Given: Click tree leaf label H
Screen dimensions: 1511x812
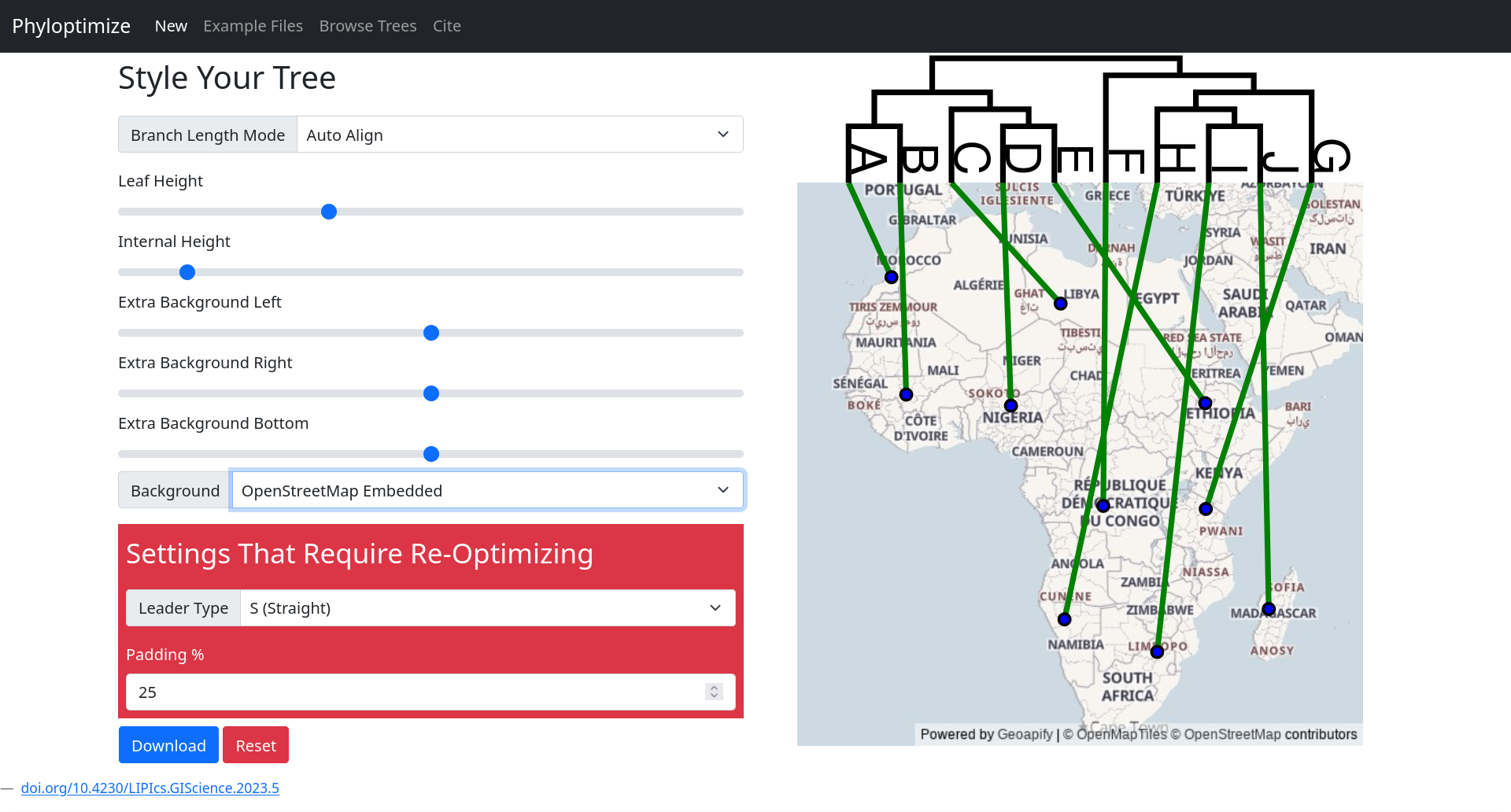Looking at the screenshot, I should (1177, 159).
